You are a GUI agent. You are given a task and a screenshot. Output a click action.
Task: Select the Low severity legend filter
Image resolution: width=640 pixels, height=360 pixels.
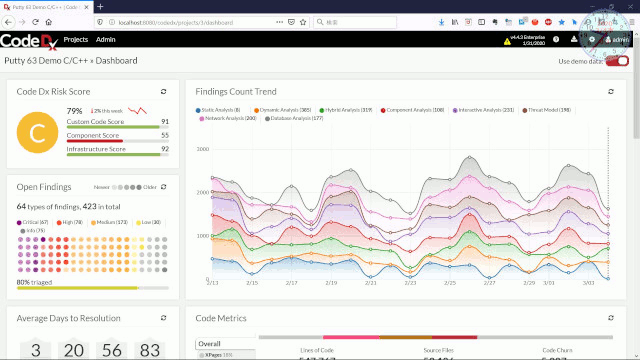click(x=149, y=222)
